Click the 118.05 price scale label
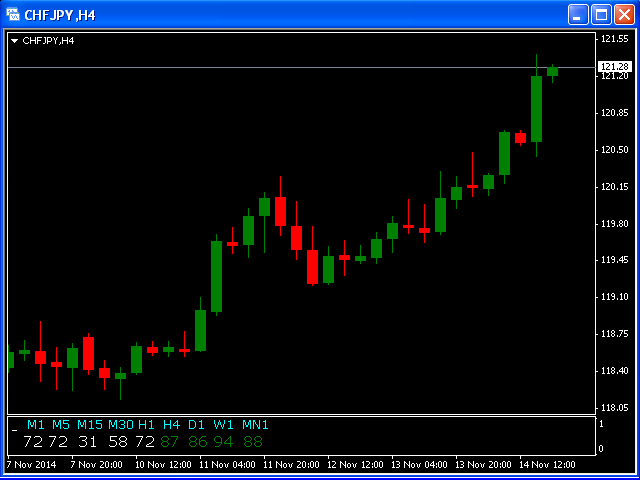The image size is (640, 480). tap(614, 408)
